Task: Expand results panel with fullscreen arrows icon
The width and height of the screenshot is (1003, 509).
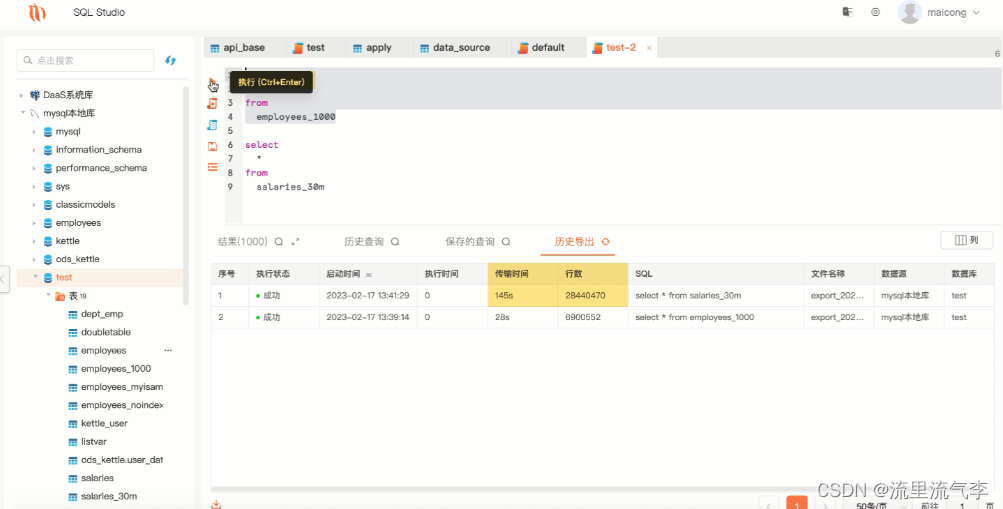Action: (x=295, y=242)
